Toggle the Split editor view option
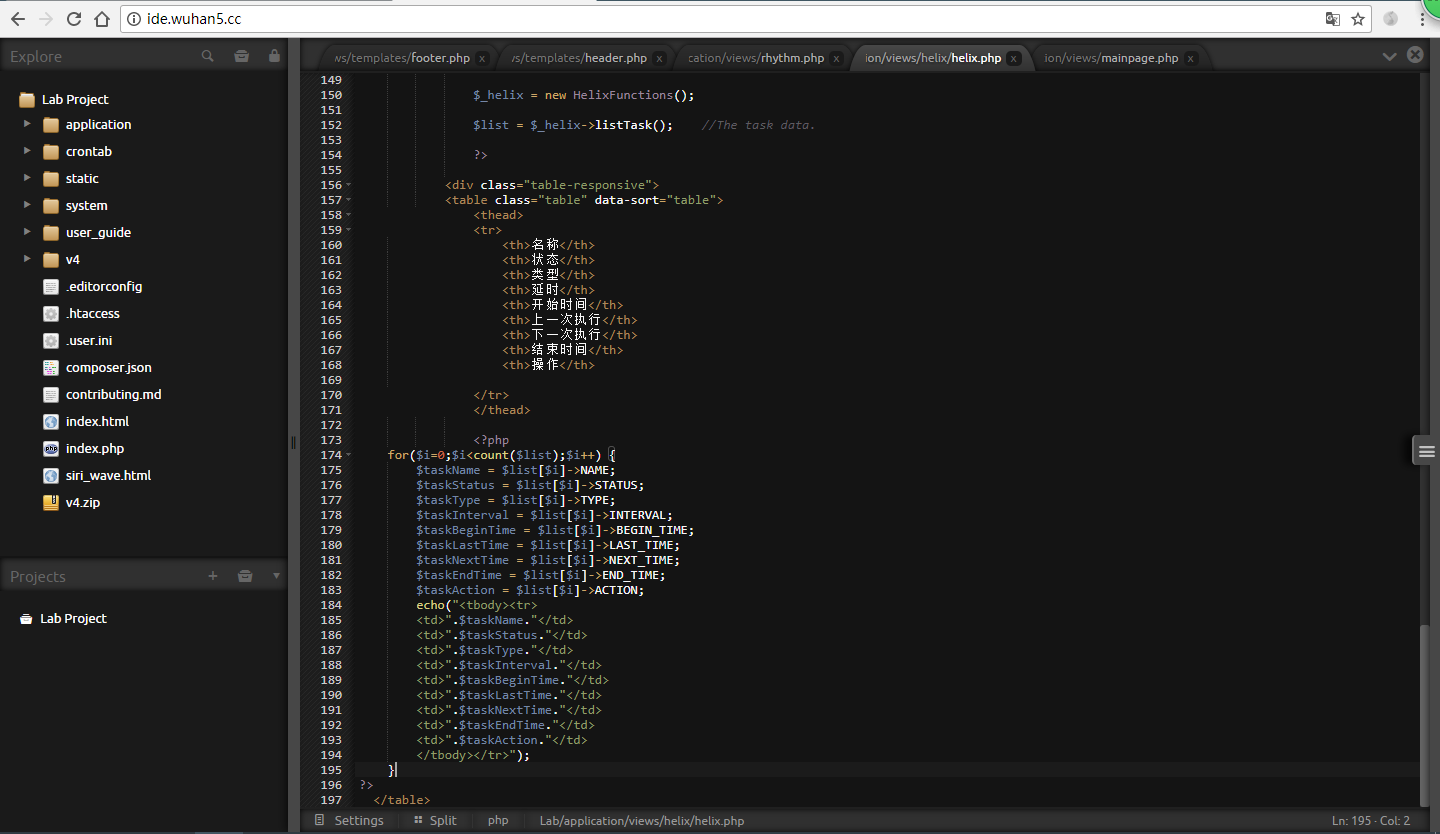 tap(434, 820)
